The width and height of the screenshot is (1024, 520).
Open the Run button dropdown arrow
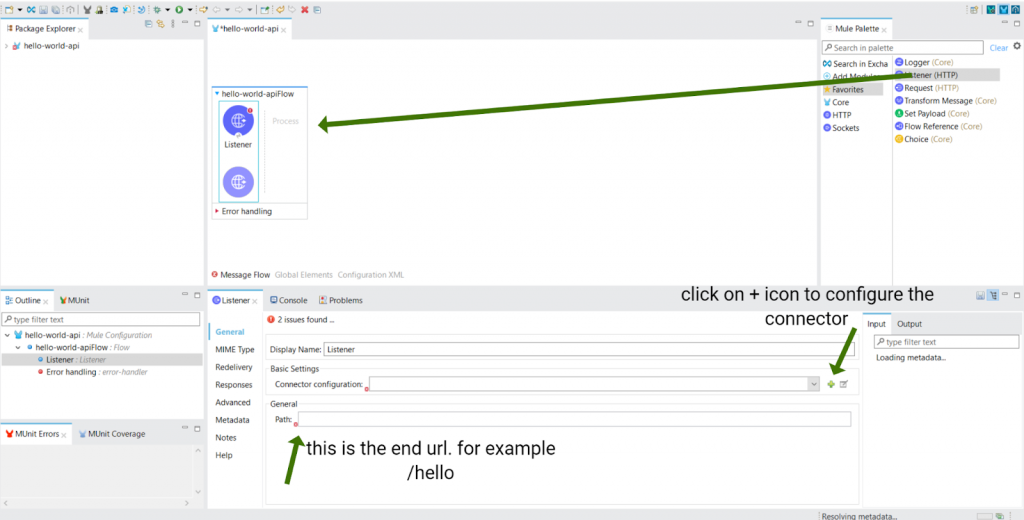point(190,10)
